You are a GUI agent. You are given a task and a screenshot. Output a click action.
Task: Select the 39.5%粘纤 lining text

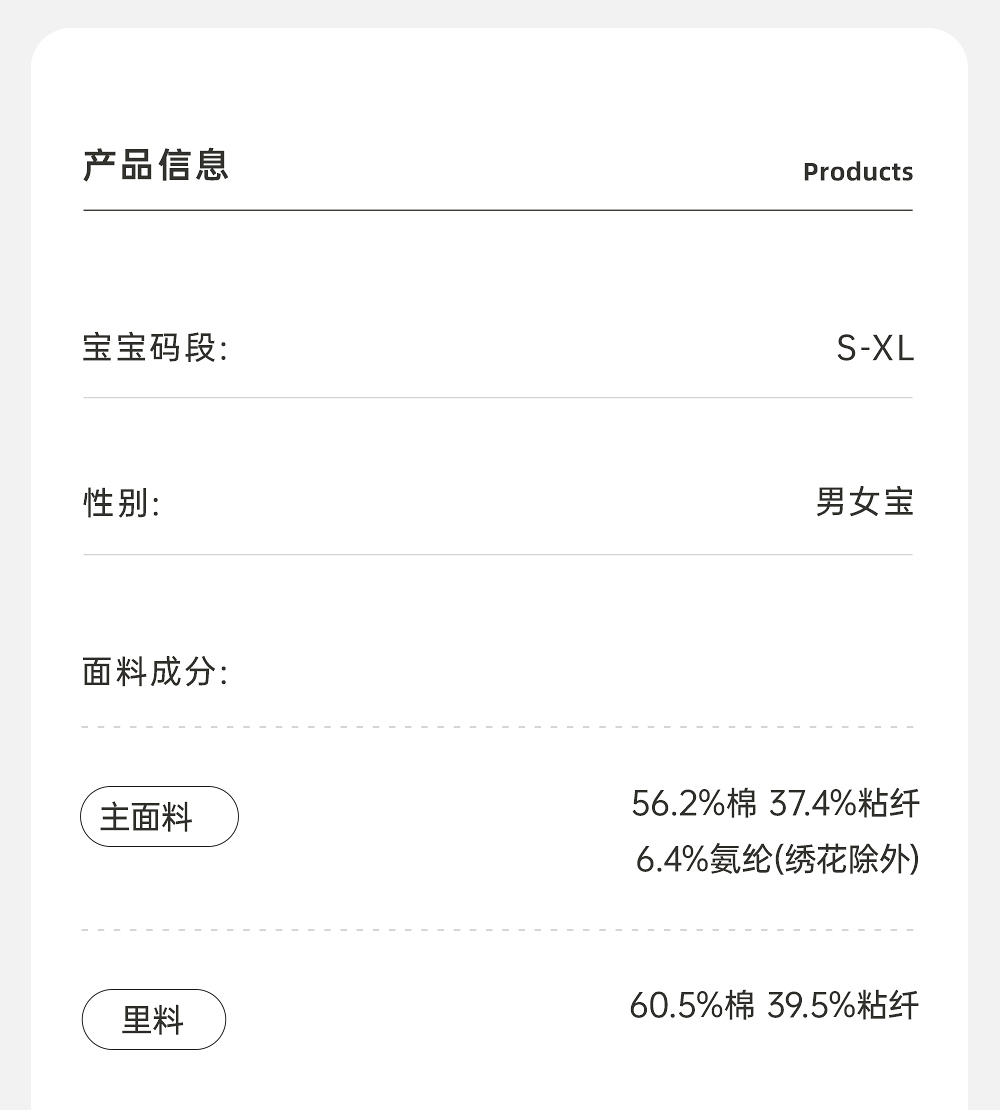coord(842,1005)
